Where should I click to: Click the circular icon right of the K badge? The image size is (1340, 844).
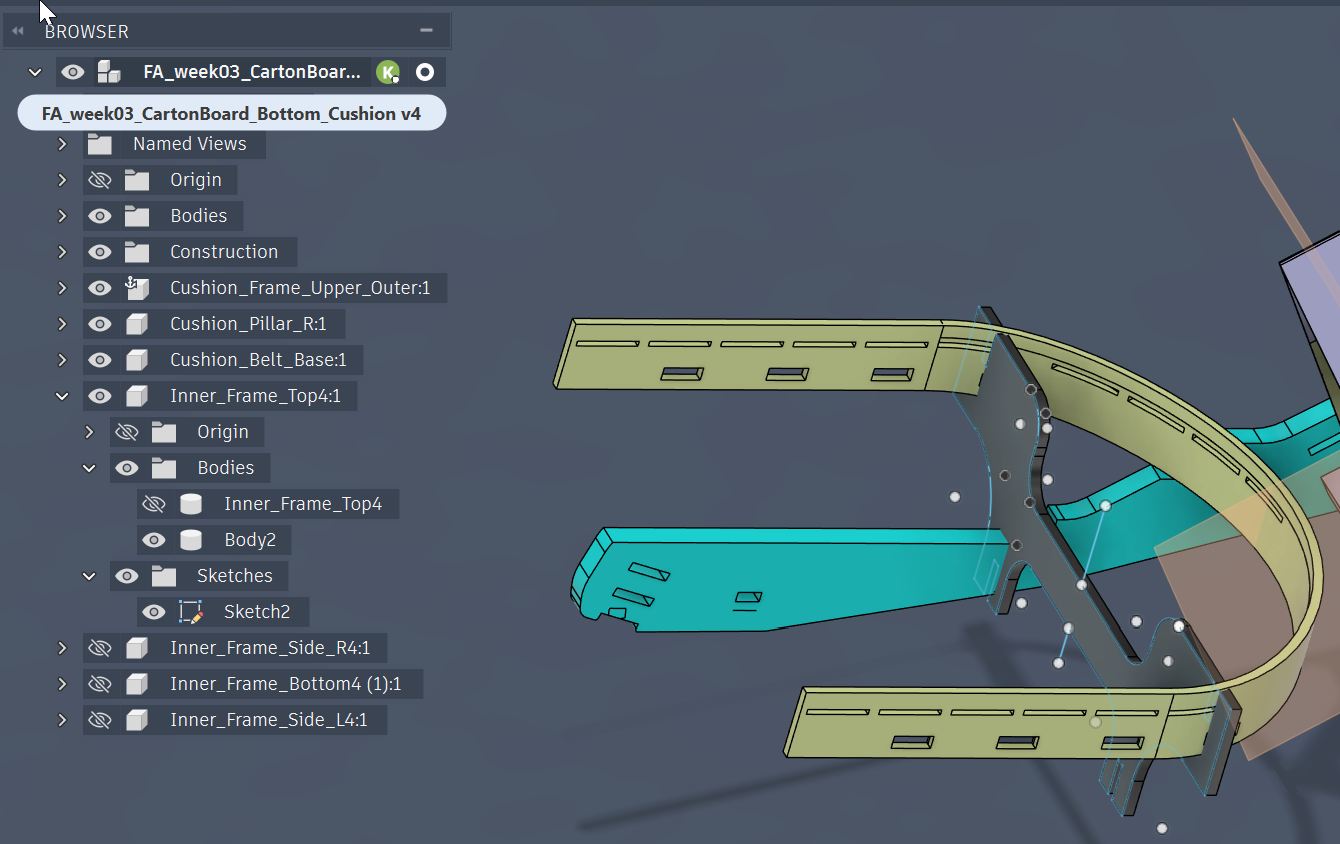click(x=424, y=71)
